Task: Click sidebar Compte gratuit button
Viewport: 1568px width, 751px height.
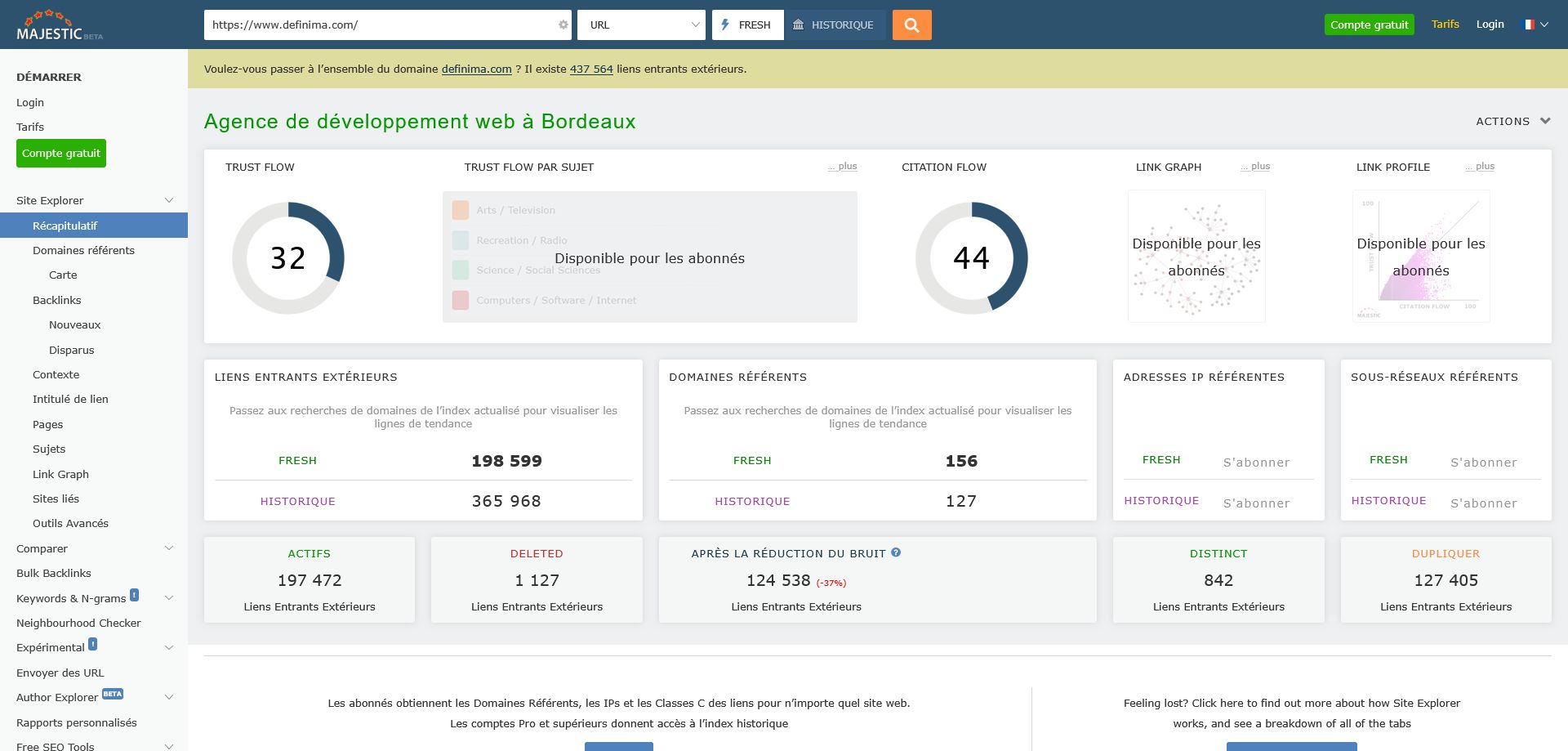Action: (61, 153)
